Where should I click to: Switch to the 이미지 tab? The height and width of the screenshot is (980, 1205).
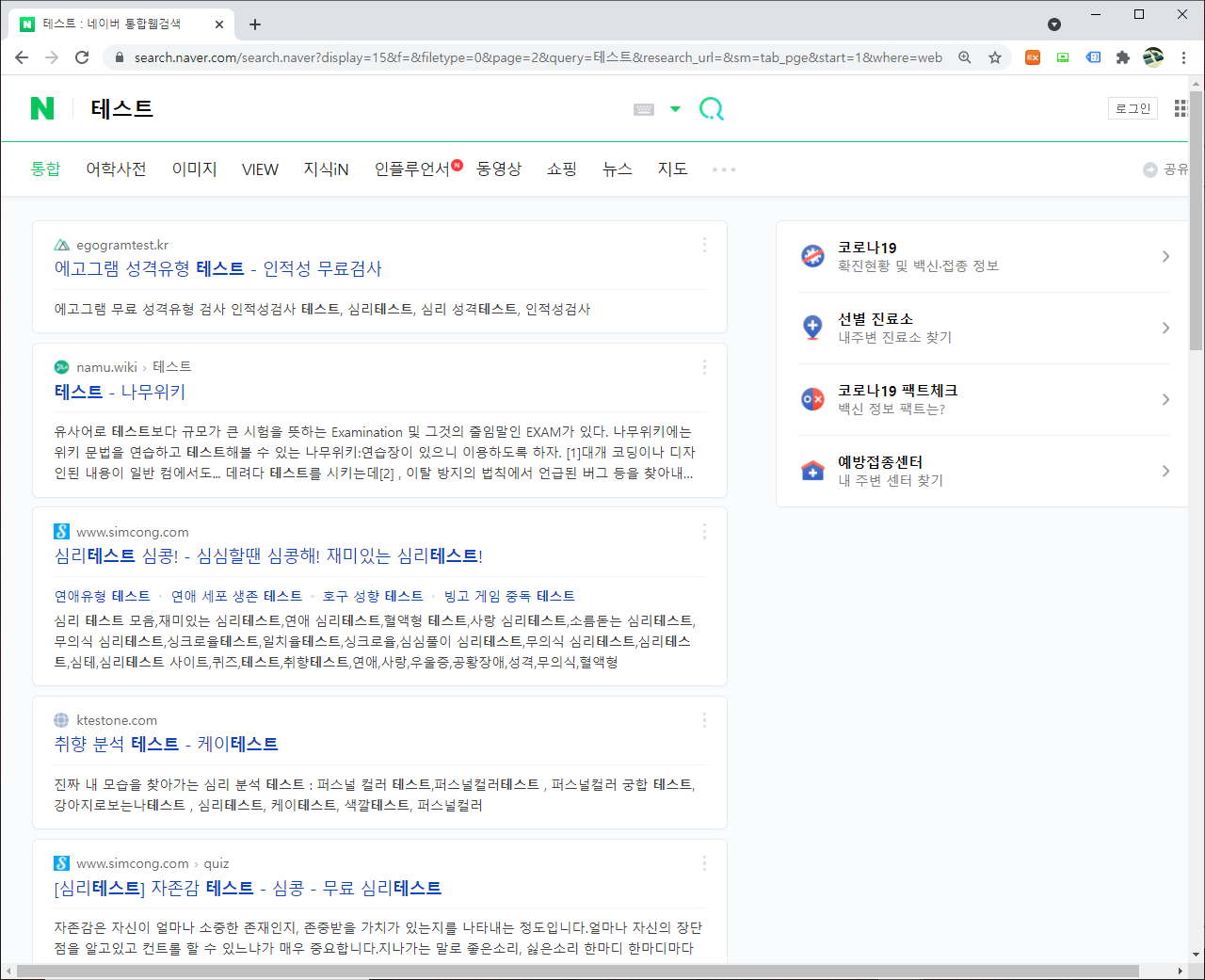[194, 169]
